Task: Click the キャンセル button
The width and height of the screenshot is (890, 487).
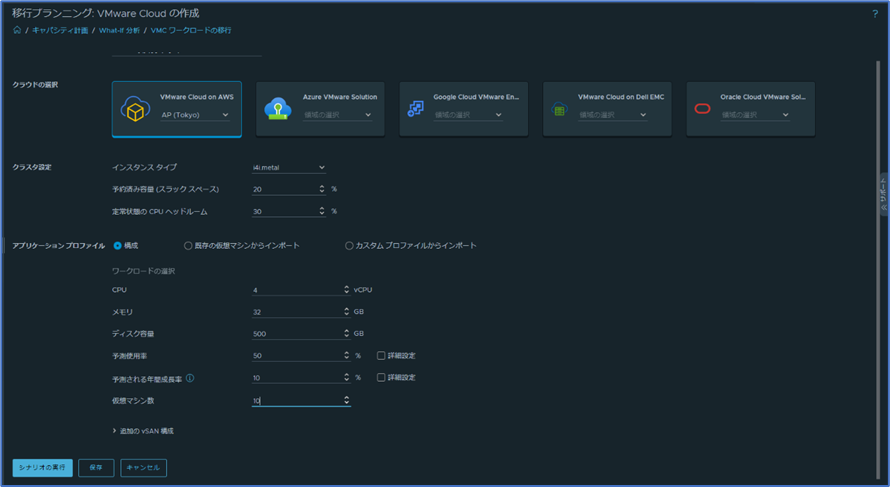Action: 144,468
